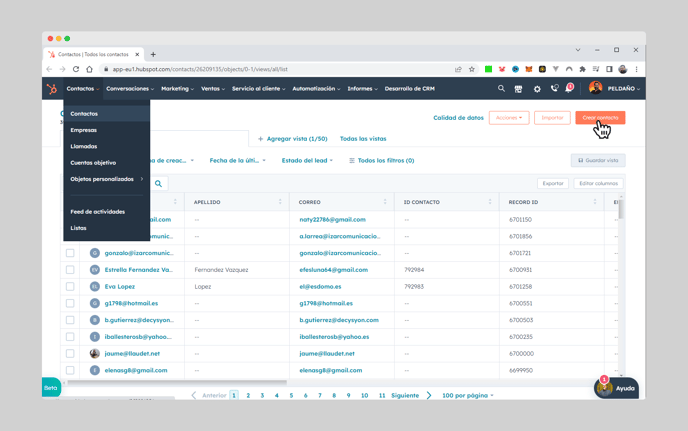Open the MetaMask fox extension icon
This screenshot has height=431, width=688.
[529, 69]
